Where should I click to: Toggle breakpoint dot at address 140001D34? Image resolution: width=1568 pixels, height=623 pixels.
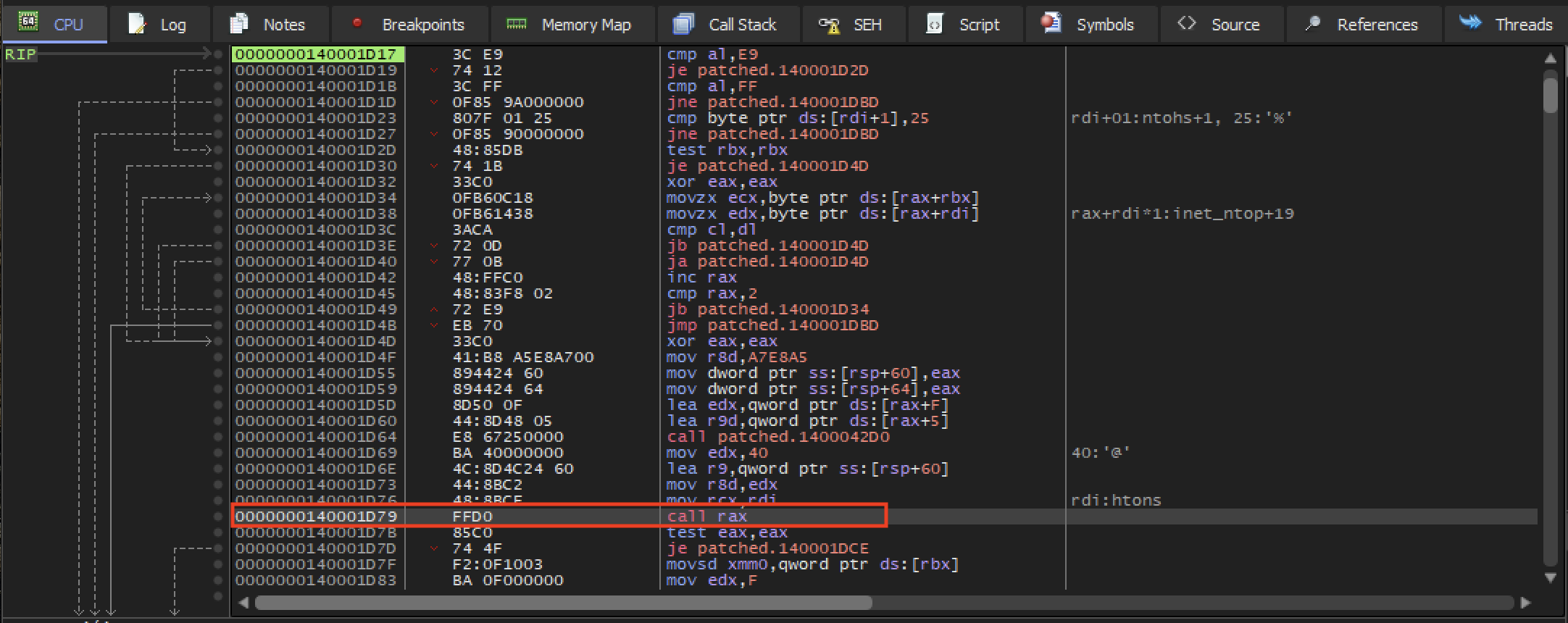point(218,198)
